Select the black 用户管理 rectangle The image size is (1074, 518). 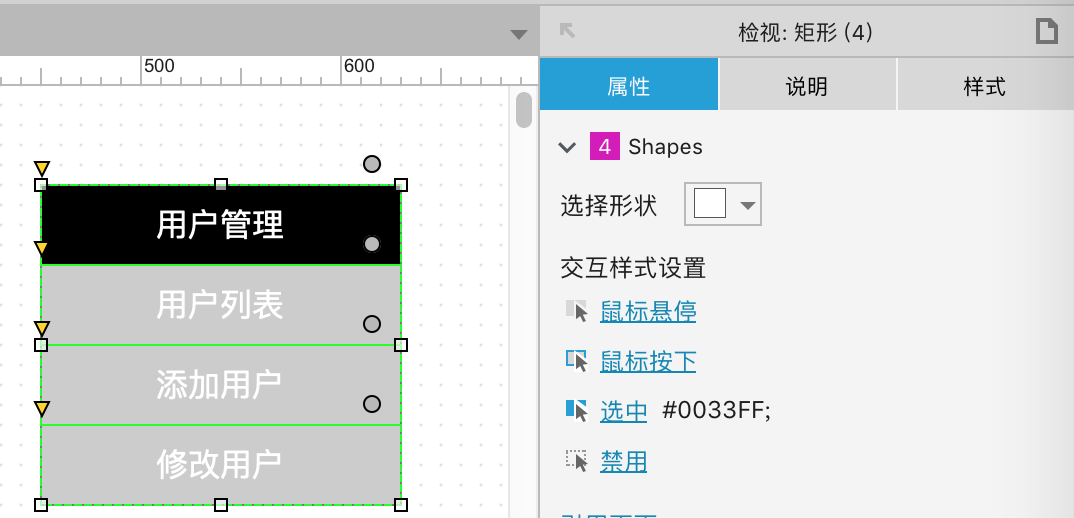point(221,225)
